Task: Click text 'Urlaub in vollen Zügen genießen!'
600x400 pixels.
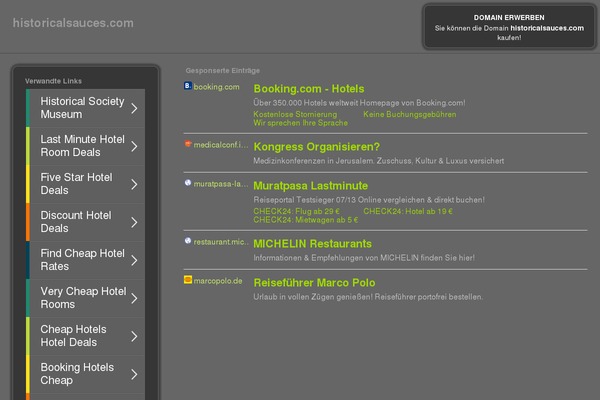Action: pyautogui.click(x=313, y=297)
